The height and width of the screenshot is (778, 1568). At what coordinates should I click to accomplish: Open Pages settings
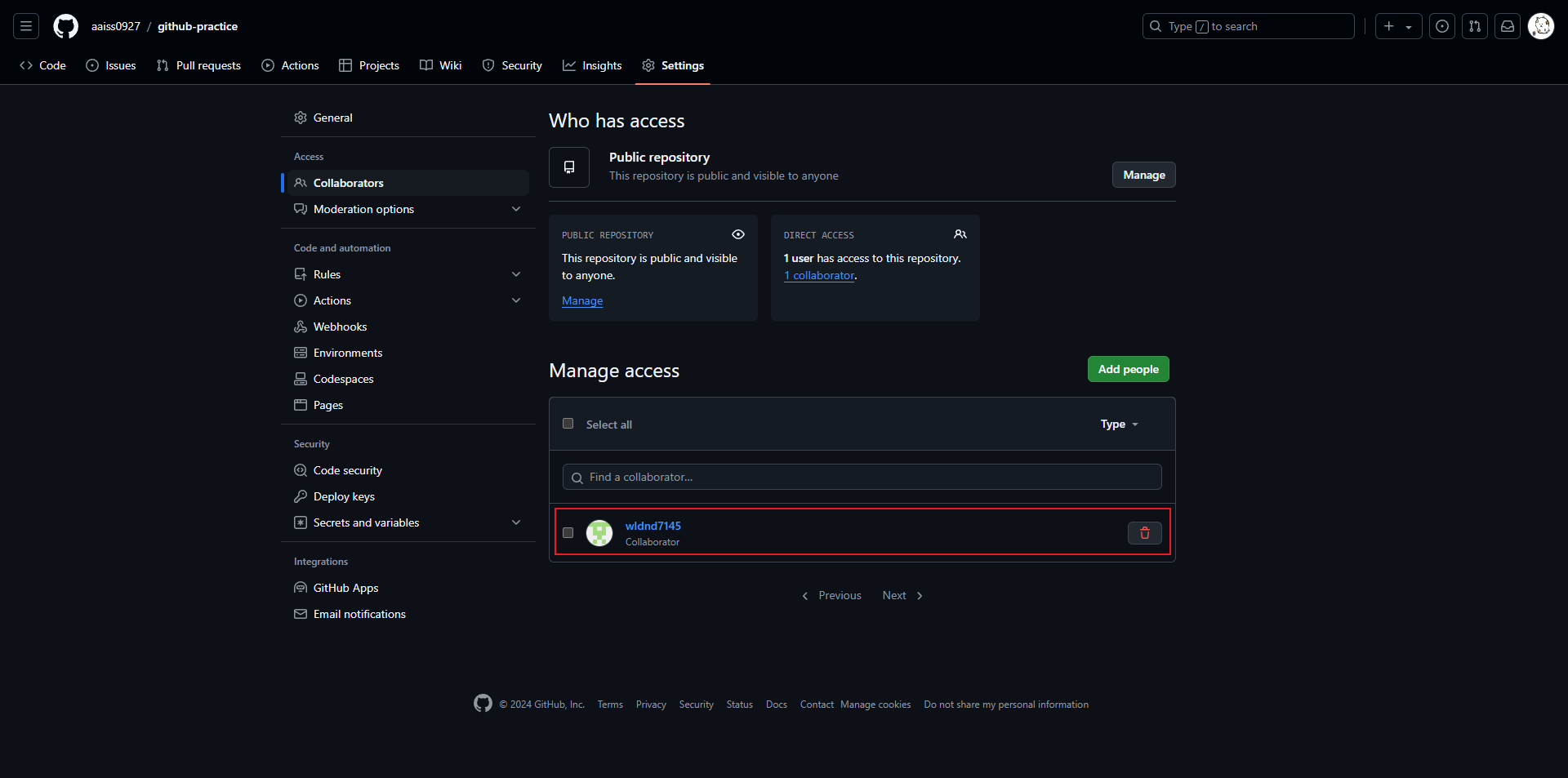[x=408, y=405]
